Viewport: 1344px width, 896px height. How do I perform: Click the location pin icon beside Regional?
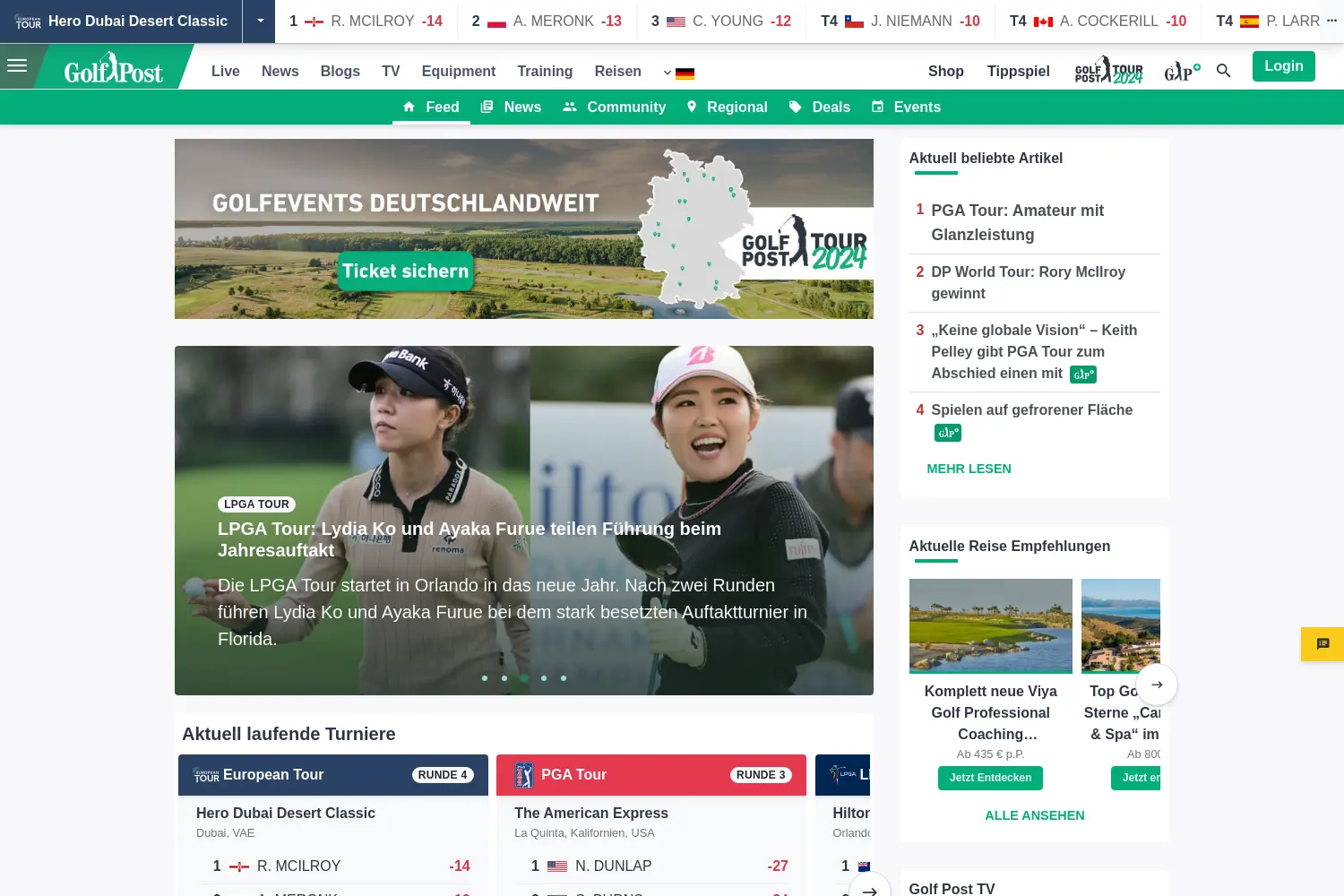pyautogui.click(x=692, y=107)
